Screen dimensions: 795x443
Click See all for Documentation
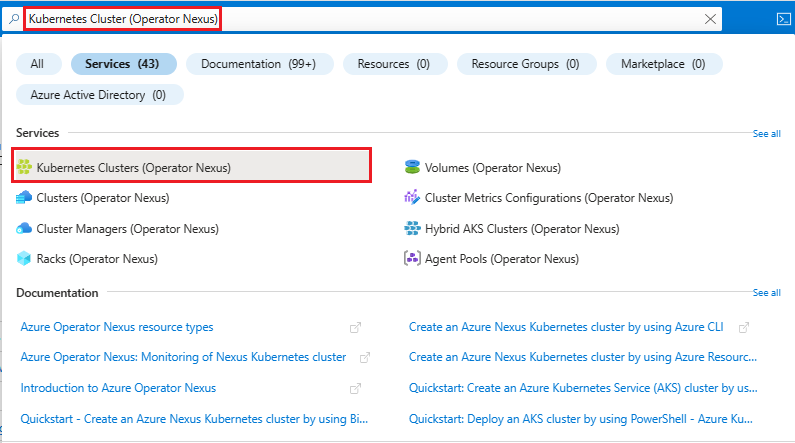click(x=766, y=293)
